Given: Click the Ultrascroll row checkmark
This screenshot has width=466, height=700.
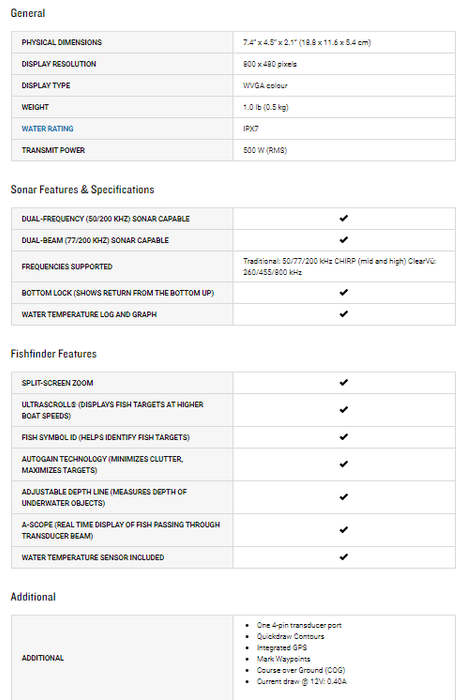Looking at the screenshot, I should (343, 410).
